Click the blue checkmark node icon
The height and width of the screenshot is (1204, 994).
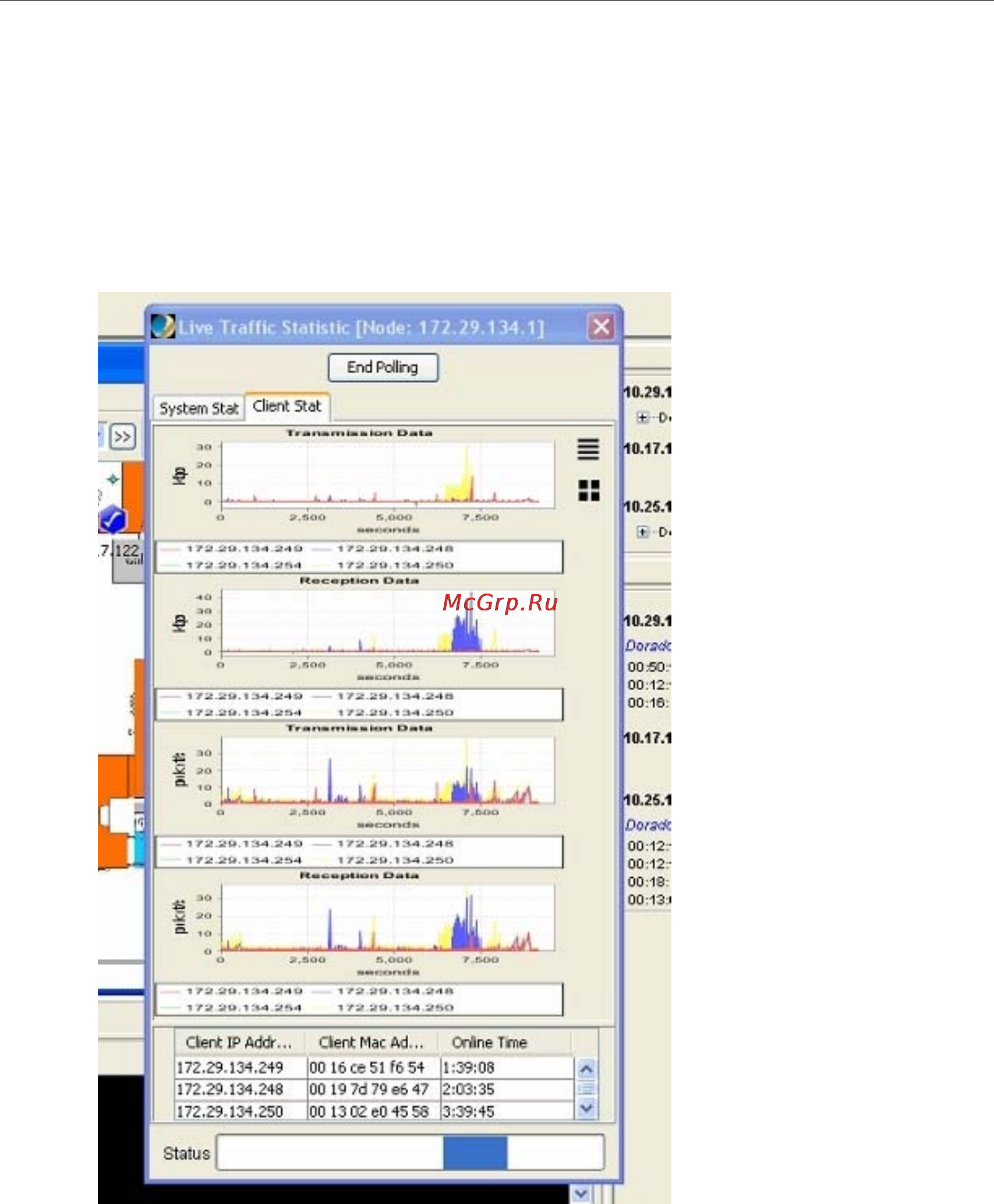point(113,520)
